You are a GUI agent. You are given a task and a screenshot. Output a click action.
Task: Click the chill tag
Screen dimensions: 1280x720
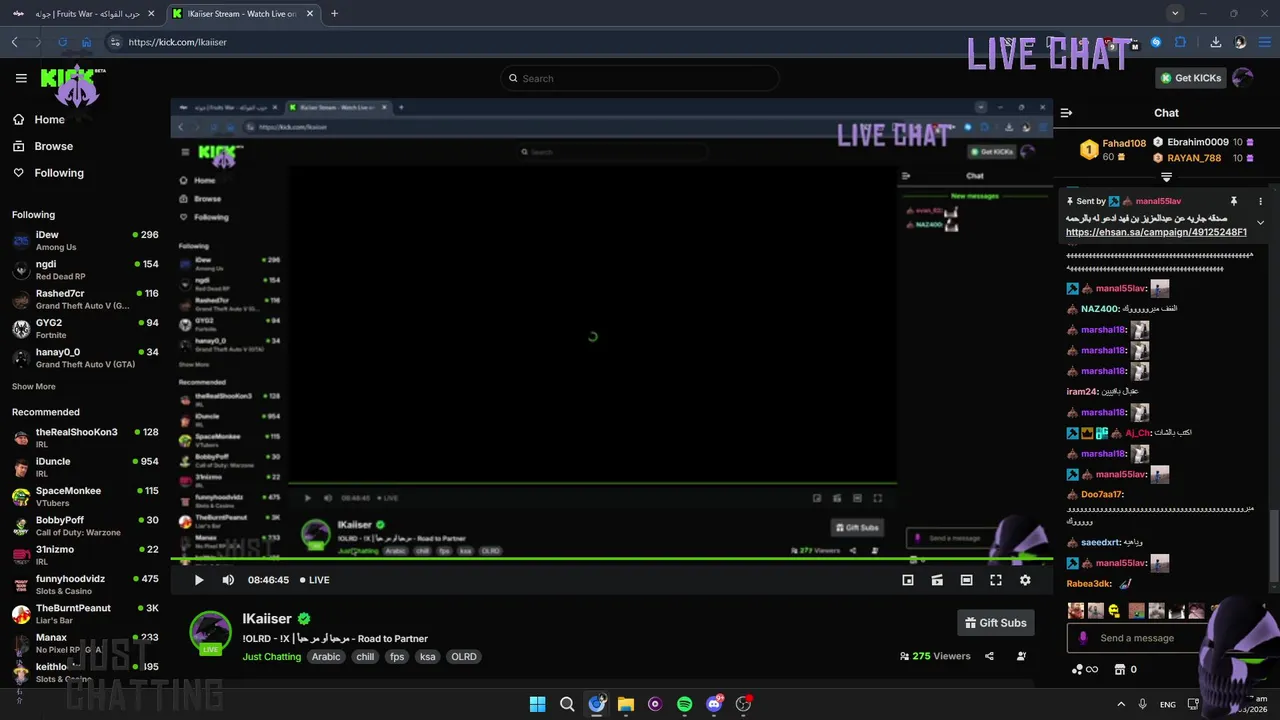[x=365, y=657]
